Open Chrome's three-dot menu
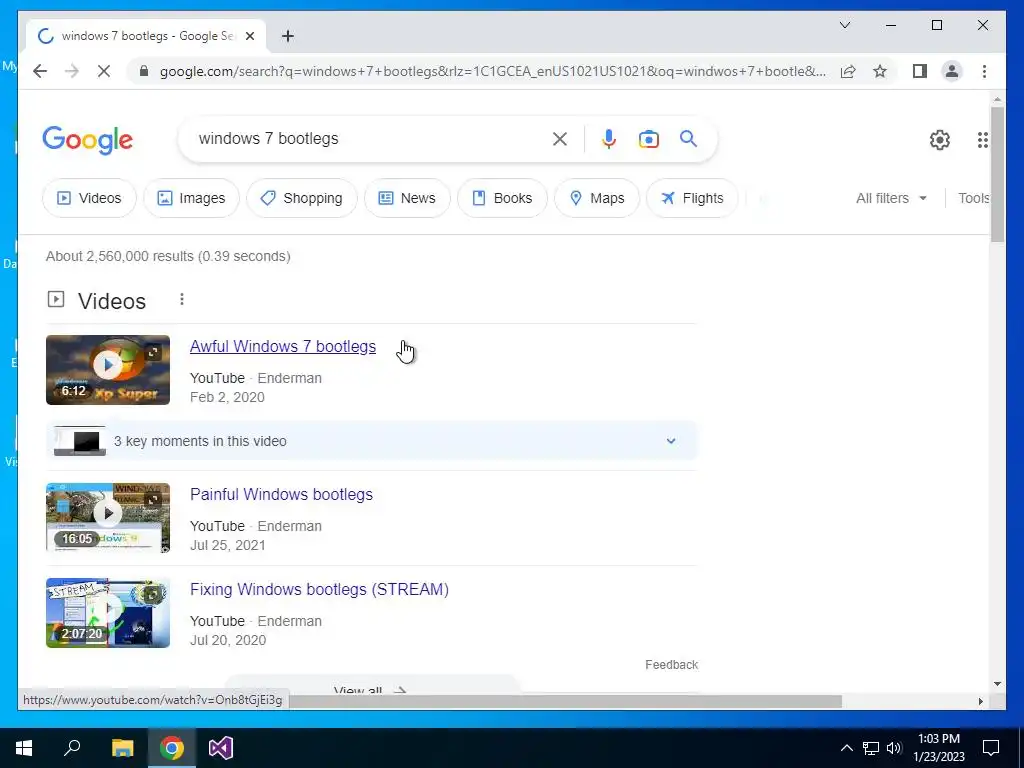The image size is (1024, 768). tap(984, 71)
